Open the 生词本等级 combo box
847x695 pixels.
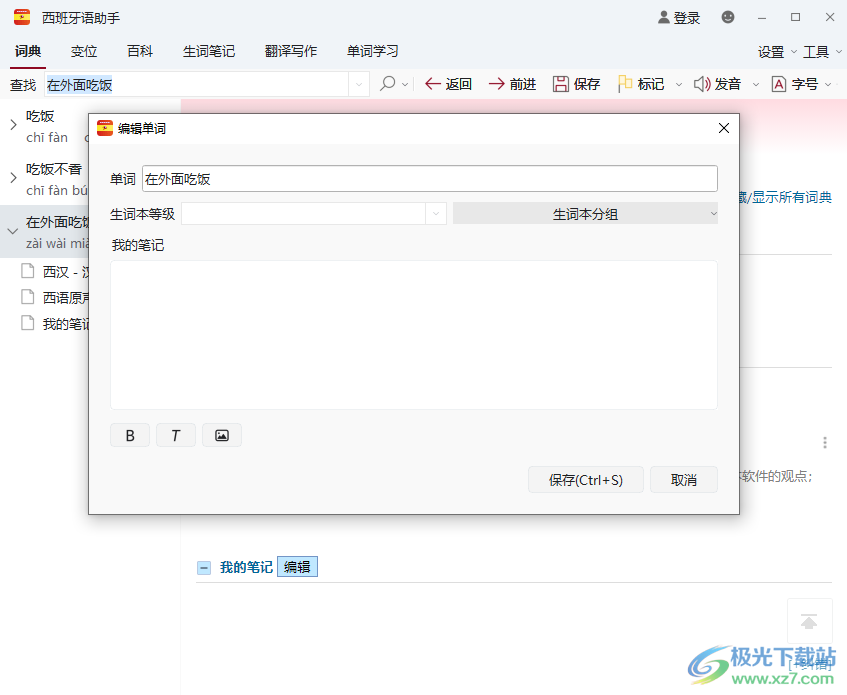pyautogui.click(x=314, y=214)
